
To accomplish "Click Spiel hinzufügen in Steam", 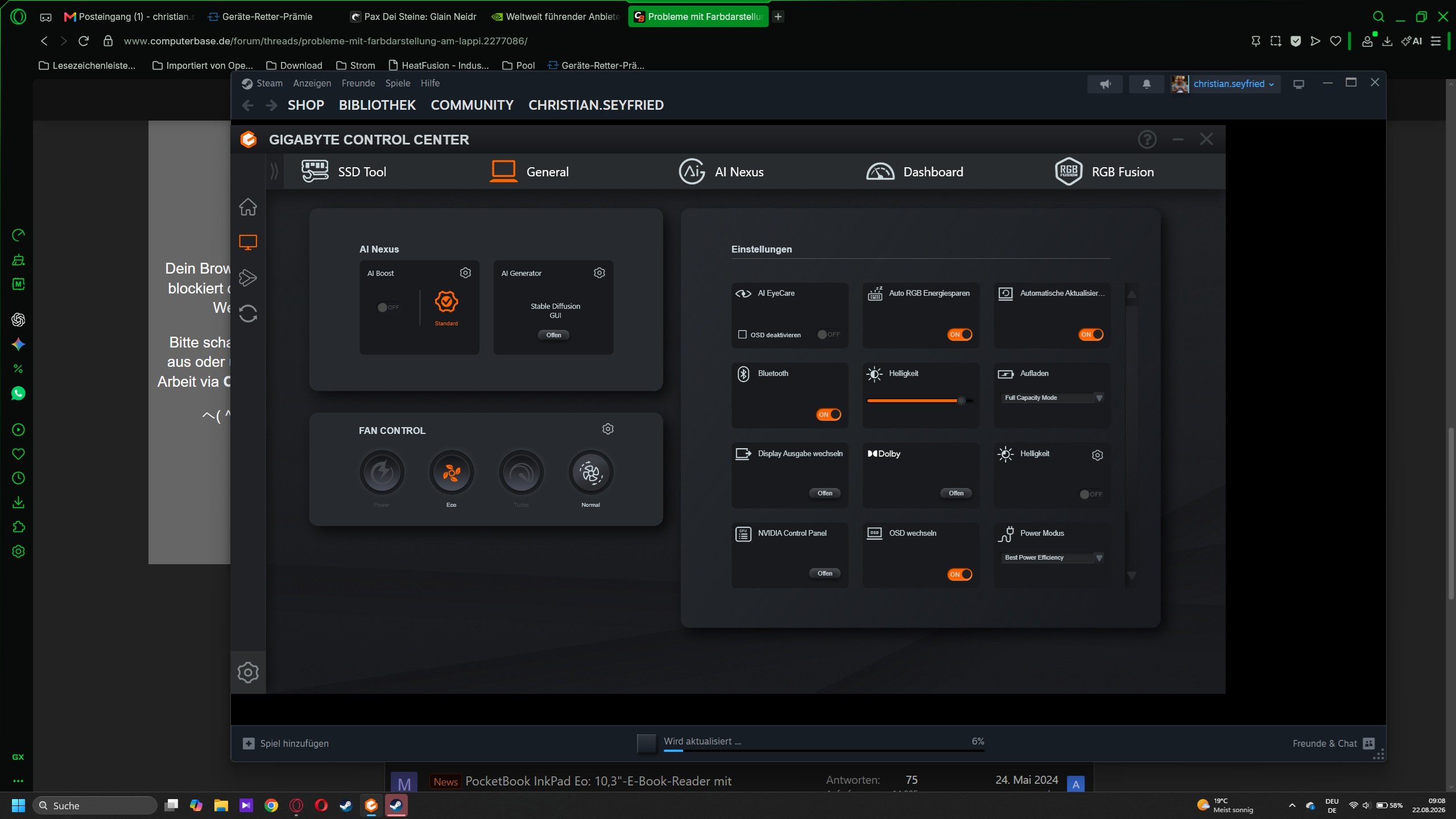I will tap(286, 743).
